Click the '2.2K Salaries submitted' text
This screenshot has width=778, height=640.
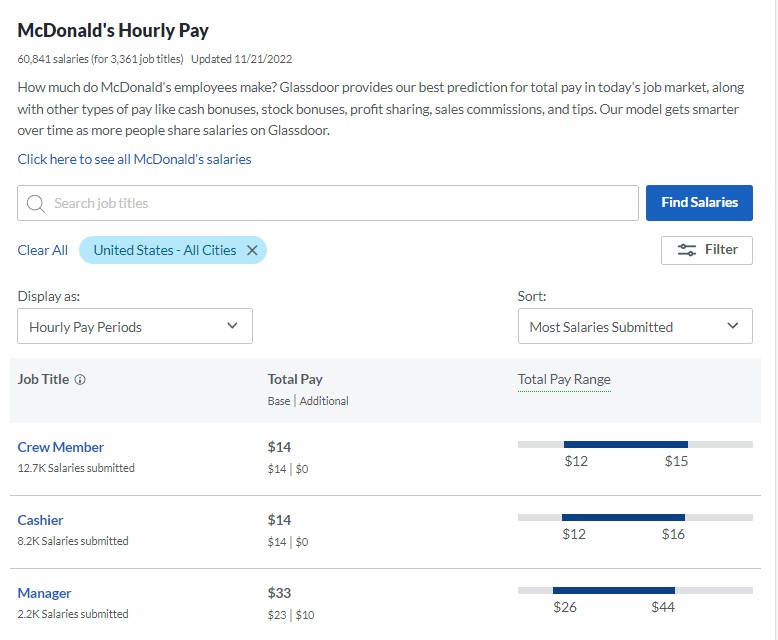(x=73, y=614)
